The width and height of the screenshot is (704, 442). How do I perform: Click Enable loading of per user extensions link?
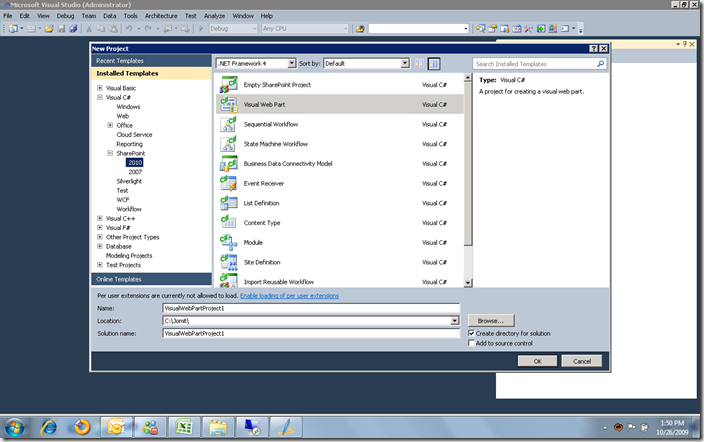tap(289, 296)
